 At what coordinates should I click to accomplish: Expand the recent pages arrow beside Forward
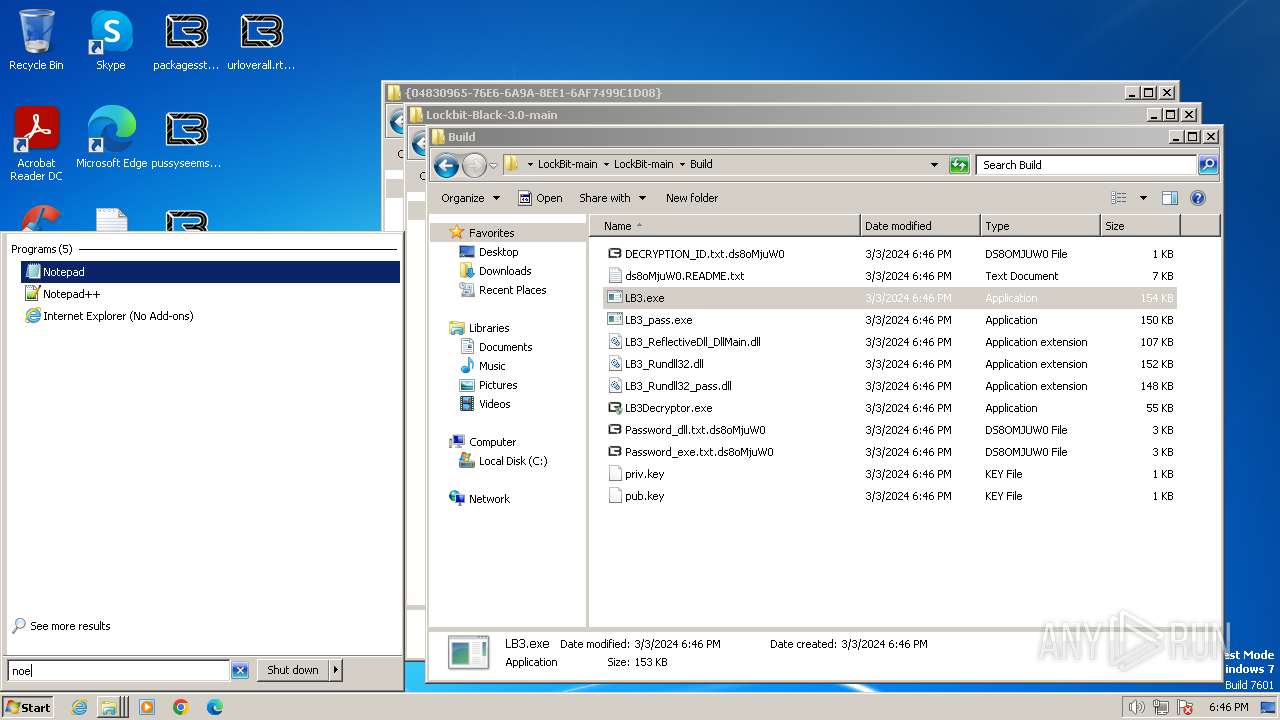point(493,166)
